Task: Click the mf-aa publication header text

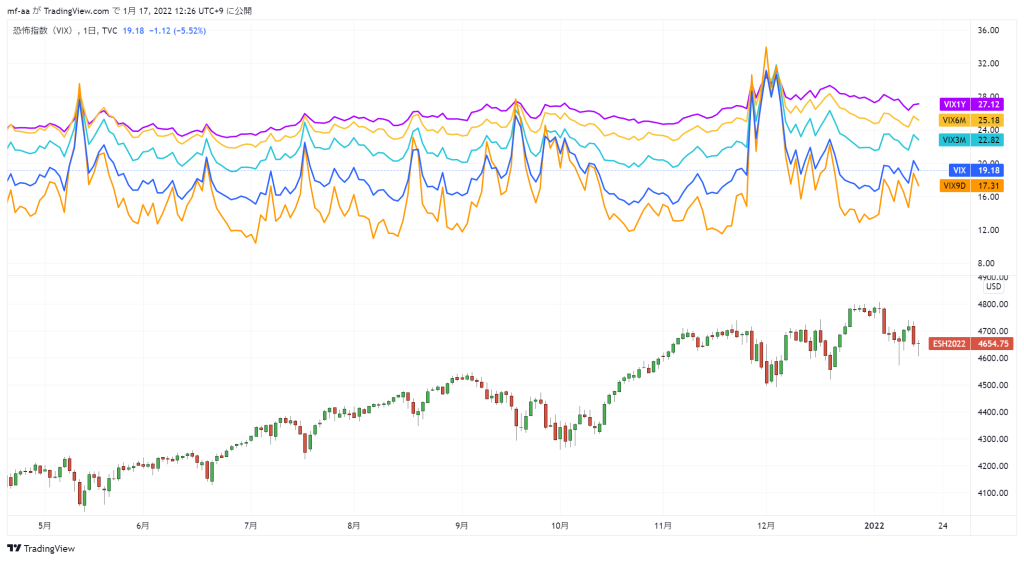Action: pyautogui.click(x=129, y=10)
